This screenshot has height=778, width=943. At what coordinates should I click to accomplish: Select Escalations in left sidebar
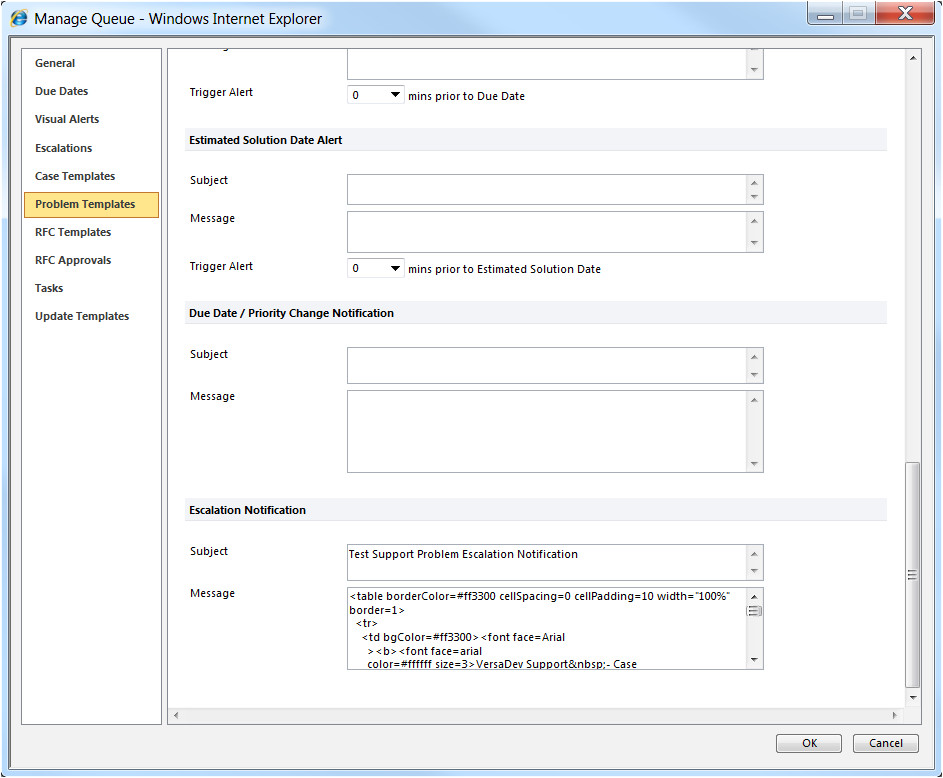pos(63,148)
